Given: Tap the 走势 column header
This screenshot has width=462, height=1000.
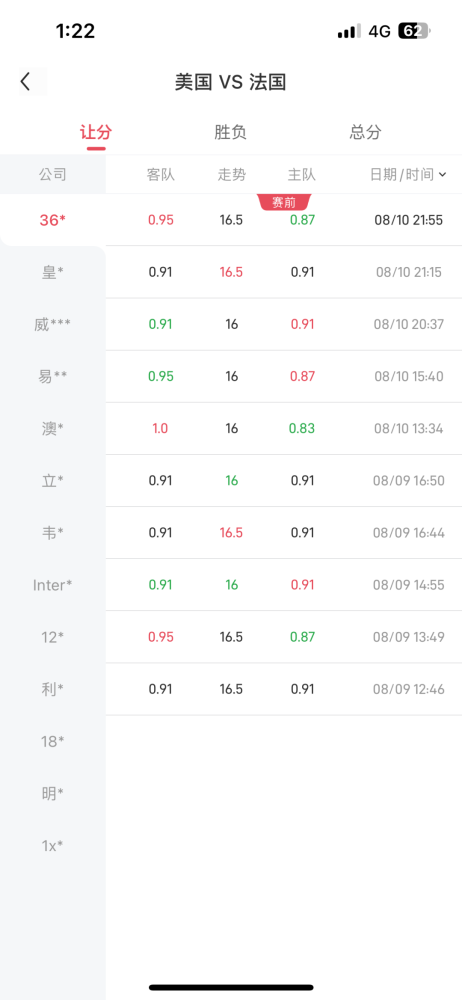Looking at the screenshot, I should 232,174.
